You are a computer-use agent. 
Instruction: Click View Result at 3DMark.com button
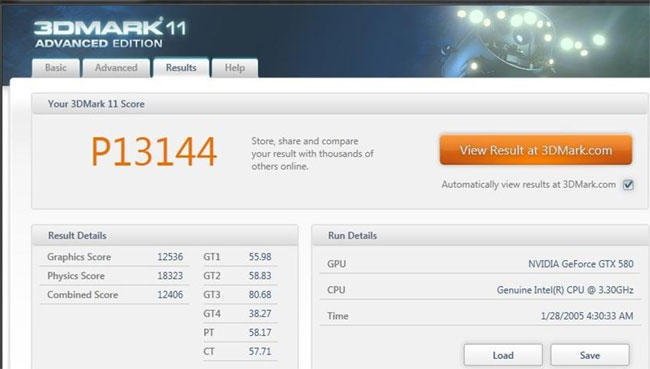(536, 150)
